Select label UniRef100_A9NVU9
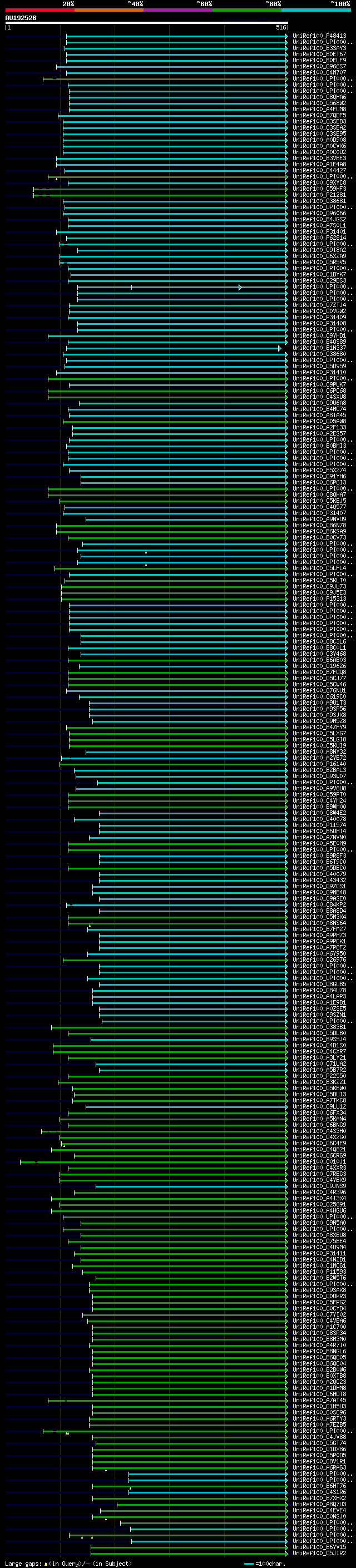The height and width of the screenshot is (1568, 356). pos(319,519)
